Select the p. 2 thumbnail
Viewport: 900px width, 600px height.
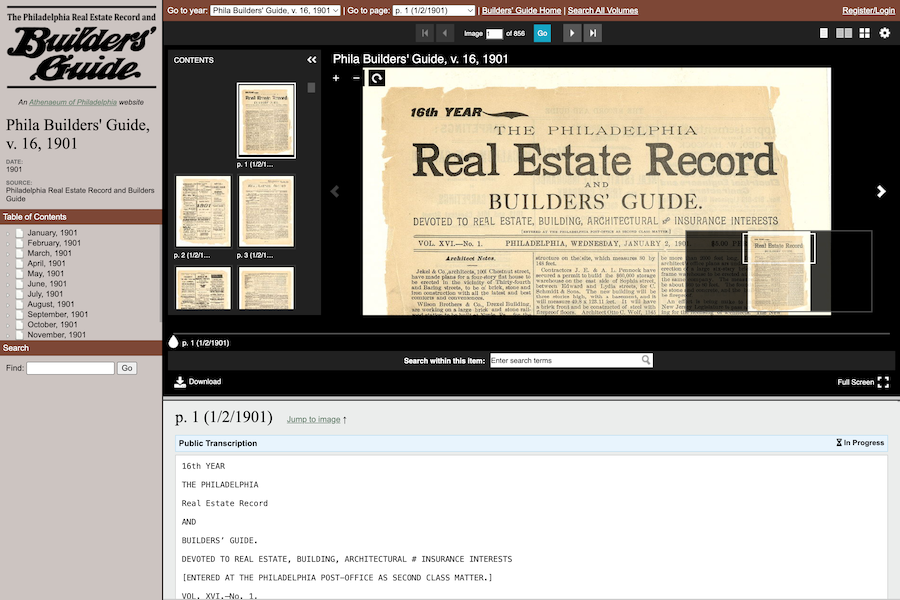(203, 211)
